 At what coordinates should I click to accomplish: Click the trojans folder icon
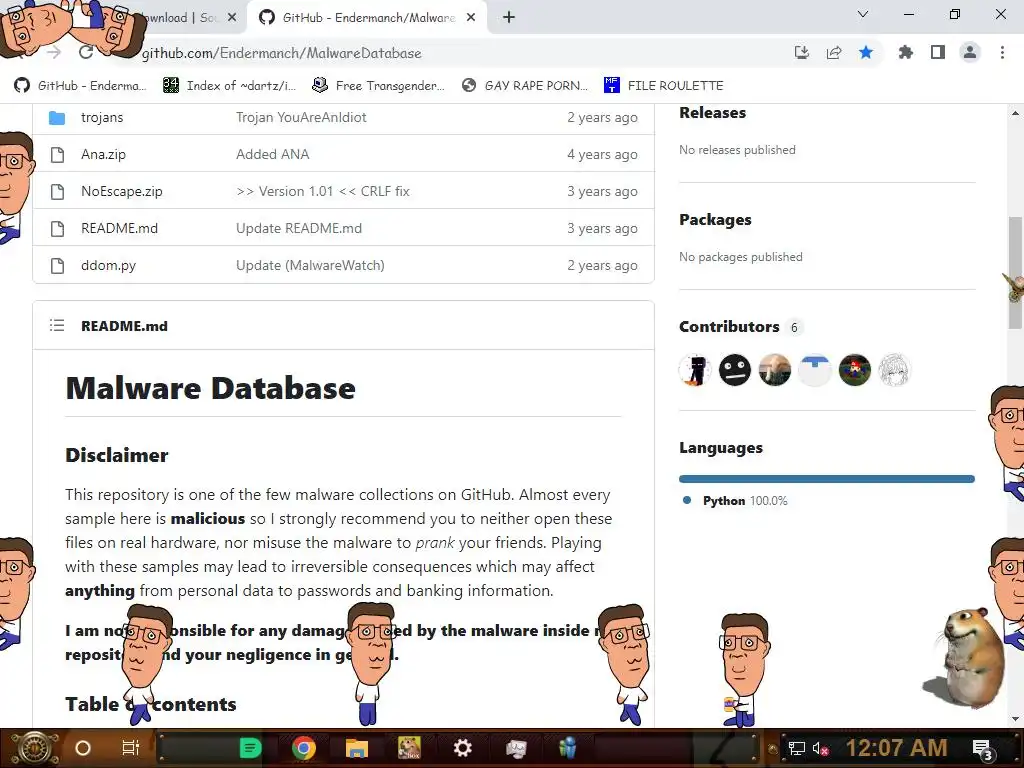pyautogui.click(x=57, y=118)
